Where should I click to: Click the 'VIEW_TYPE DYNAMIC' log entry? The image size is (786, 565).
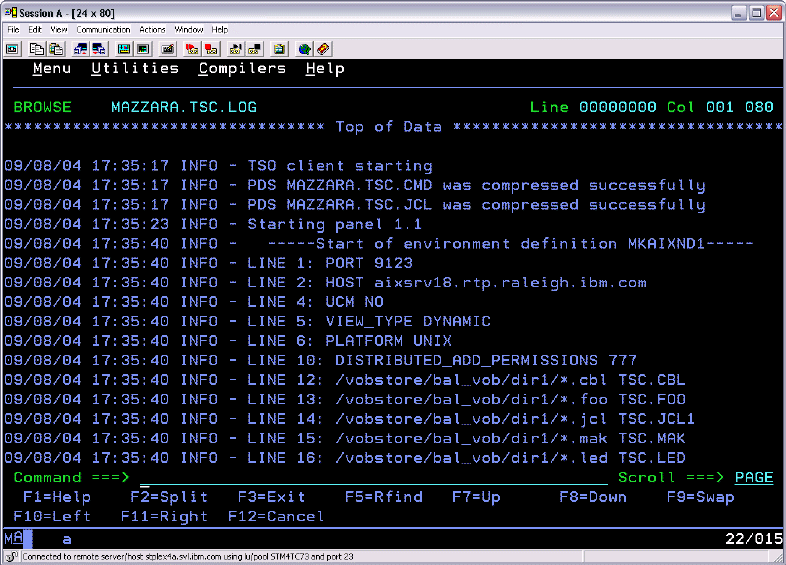point(408,321)
